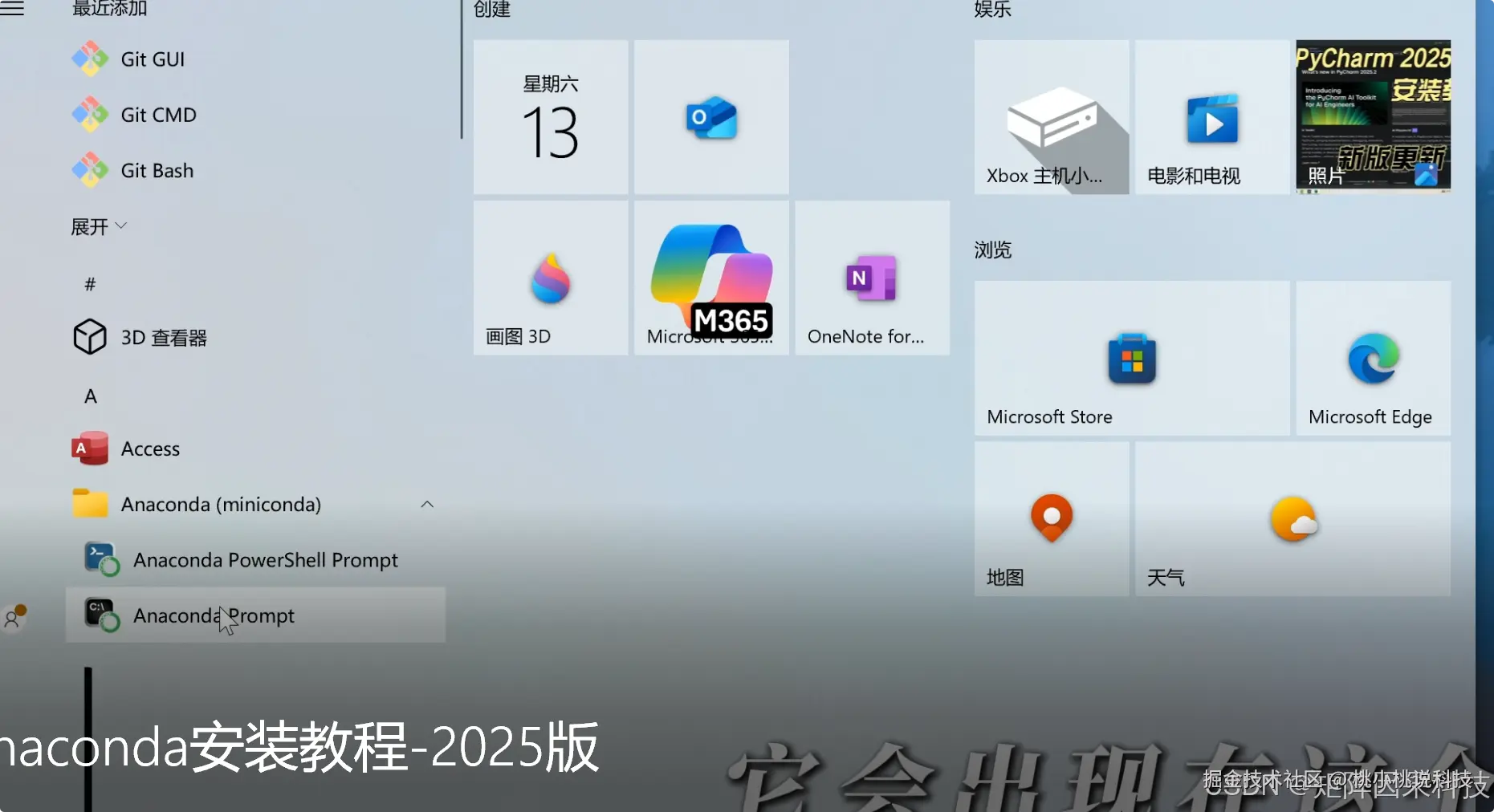The height and width of the screenshot is (812, 1494).
Task: Click the 娱乐 tile group title
Action: click(x=993, y=9)
